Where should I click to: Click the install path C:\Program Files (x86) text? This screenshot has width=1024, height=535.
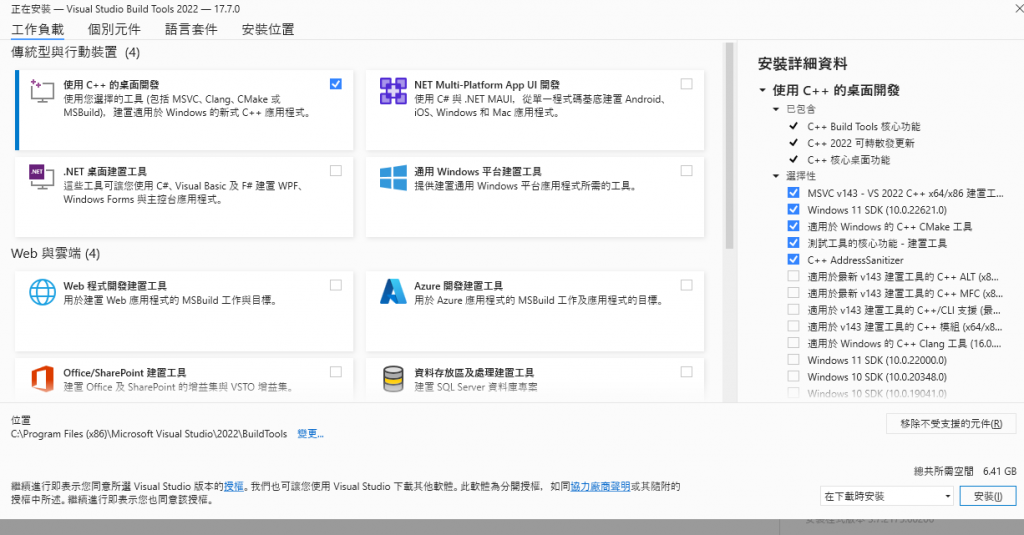pyautogui.click(x=149, y=434)
